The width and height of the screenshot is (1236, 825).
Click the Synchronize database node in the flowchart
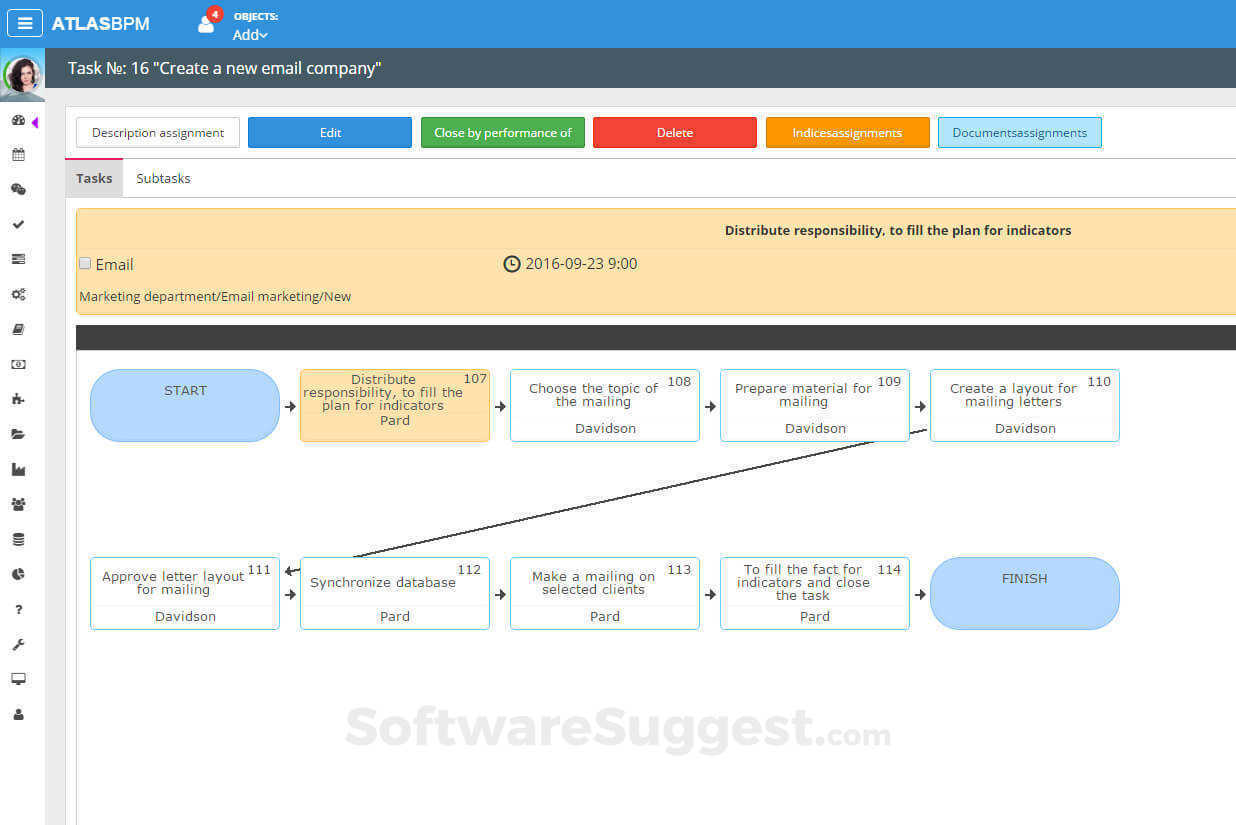coord(394,593)
